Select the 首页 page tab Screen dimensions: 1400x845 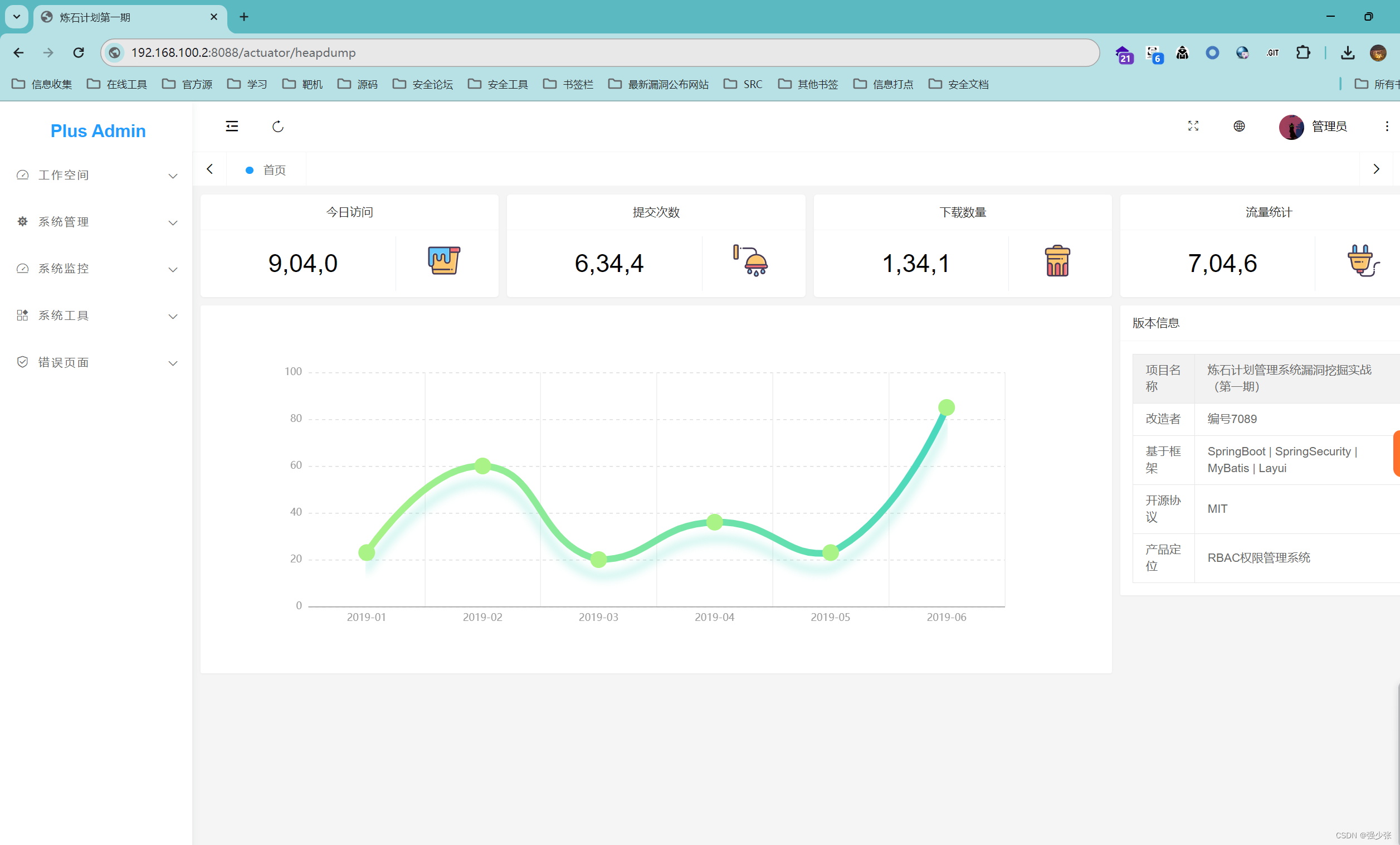click(x=266, y=169)
